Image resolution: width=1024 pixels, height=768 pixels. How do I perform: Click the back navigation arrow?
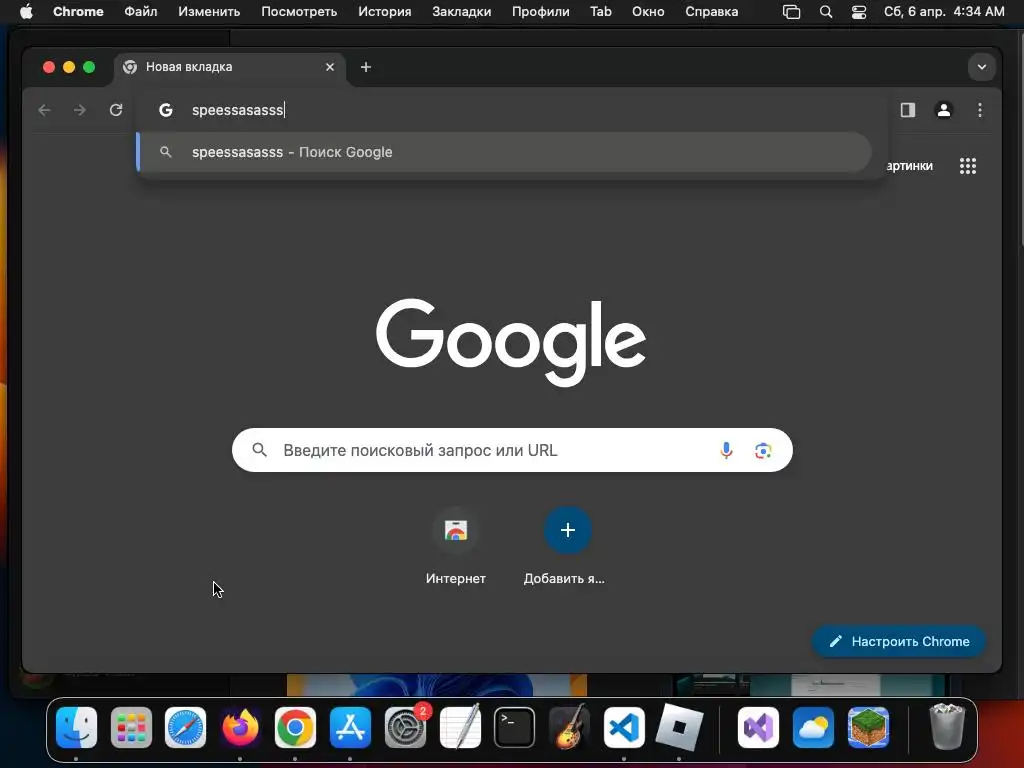pyautogui.click(x=44, y=110)
